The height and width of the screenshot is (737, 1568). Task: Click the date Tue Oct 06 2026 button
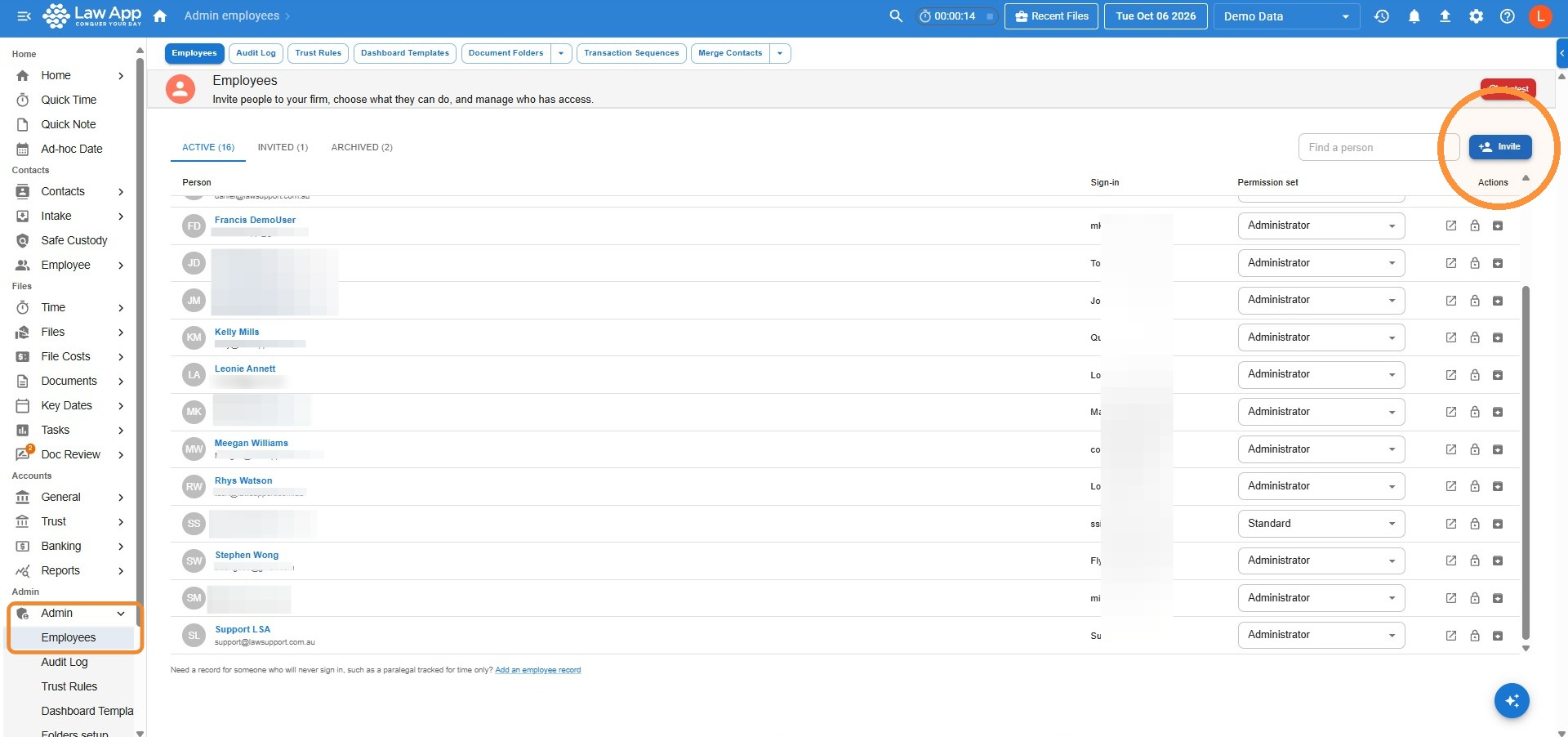(1156, 16)
